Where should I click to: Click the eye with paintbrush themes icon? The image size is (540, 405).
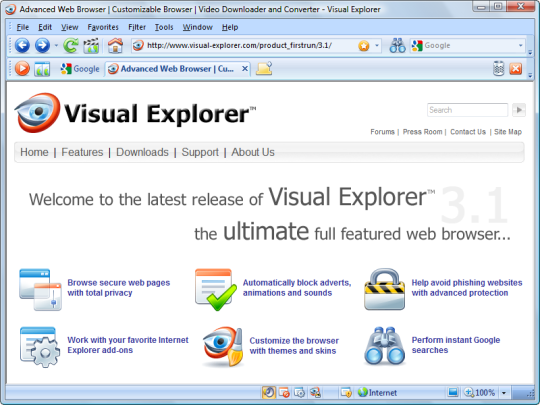tap(223, 347)
